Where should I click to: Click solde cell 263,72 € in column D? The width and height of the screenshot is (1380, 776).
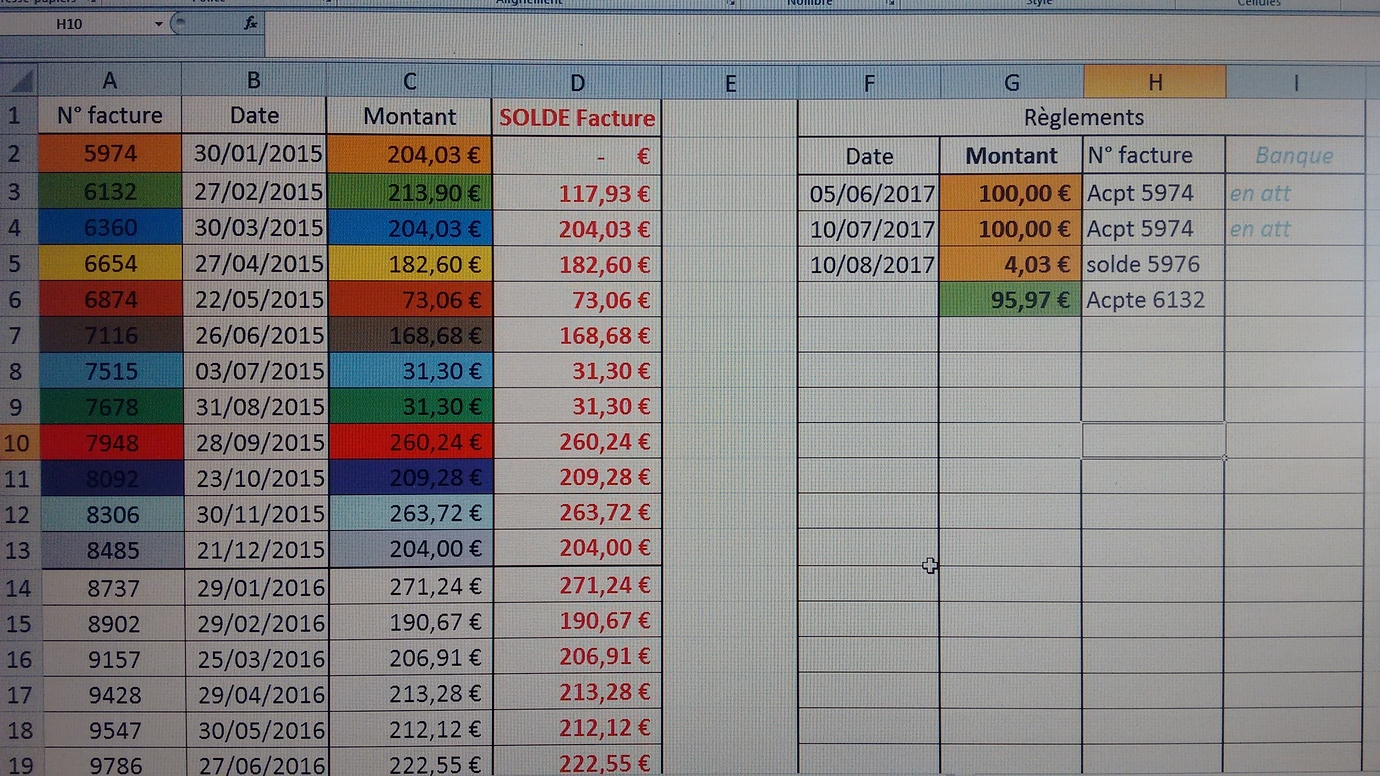577,513
